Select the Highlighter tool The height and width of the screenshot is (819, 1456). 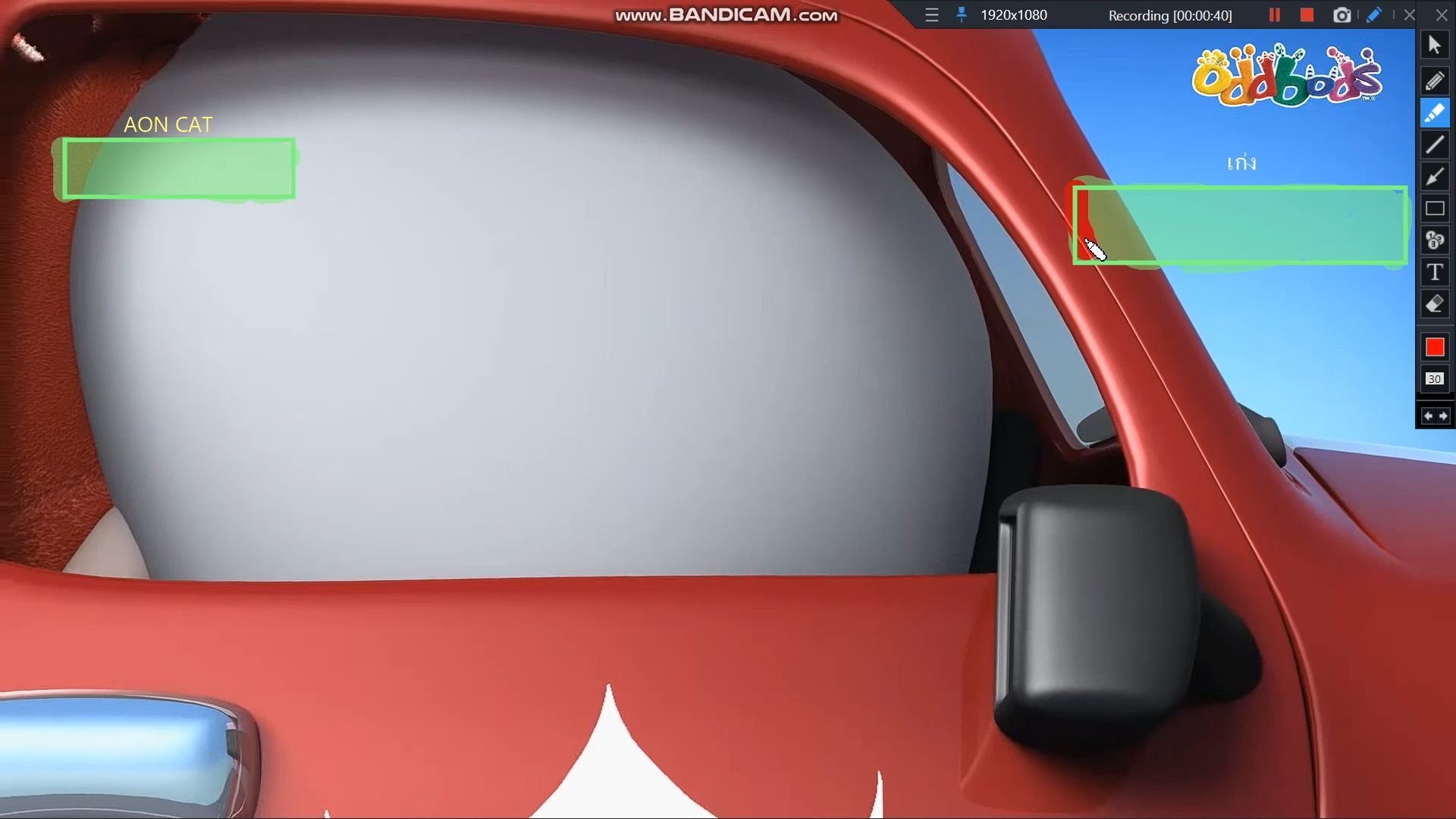coord(1434,113)
